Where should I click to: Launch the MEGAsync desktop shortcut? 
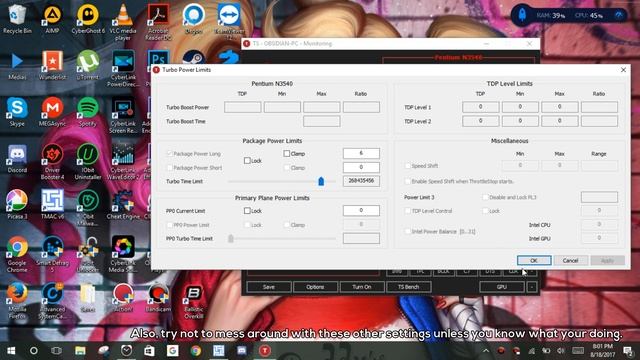pyautogui.click(x=52, y=111)
